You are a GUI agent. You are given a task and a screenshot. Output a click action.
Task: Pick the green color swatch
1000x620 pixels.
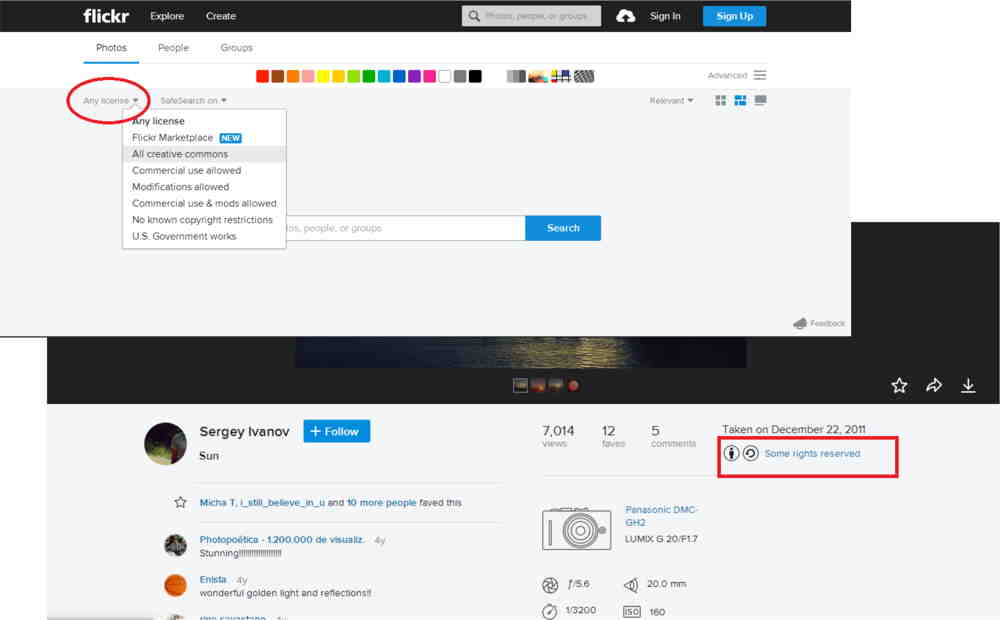pos(369,77)
